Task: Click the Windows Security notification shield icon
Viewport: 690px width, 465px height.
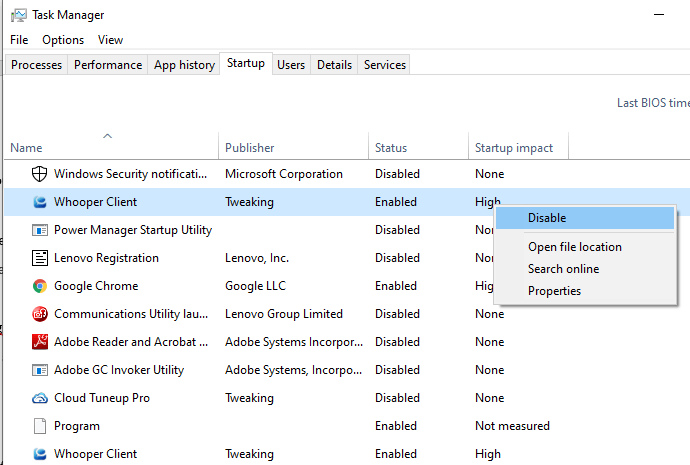Action: coord(40,174)
